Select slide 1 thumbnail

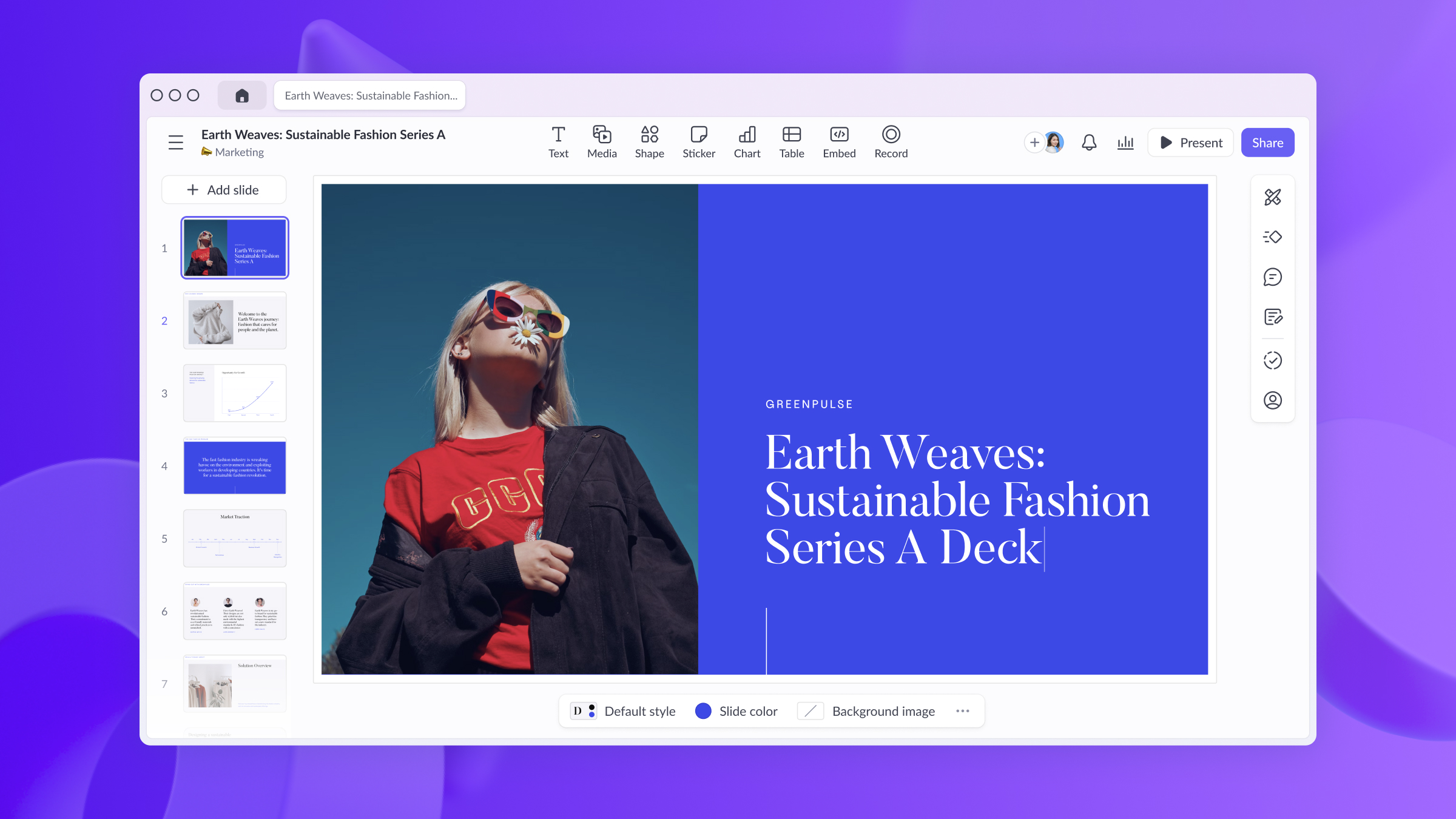235,248
